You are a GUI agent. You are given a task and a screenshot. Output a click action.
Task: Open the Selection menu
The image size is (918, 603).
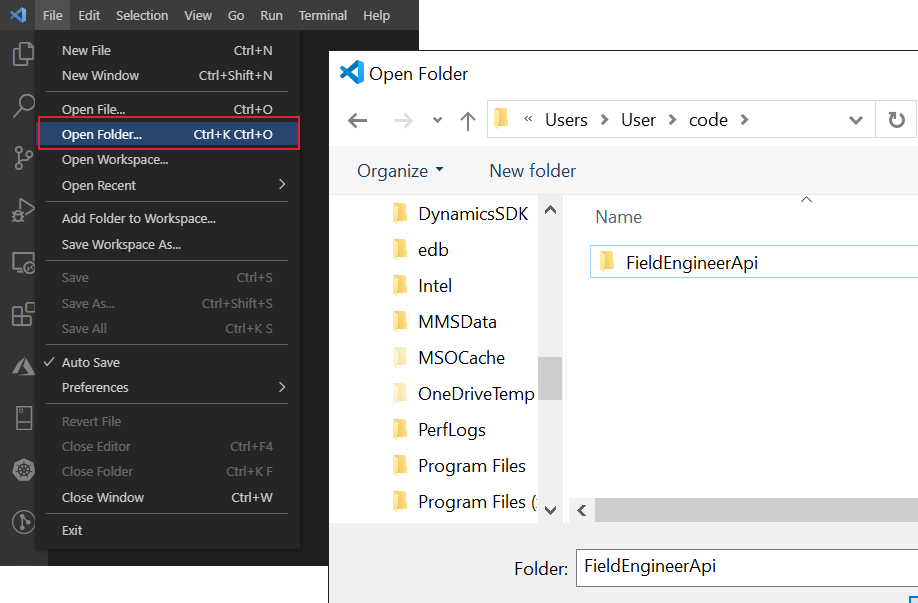point(142,15)
